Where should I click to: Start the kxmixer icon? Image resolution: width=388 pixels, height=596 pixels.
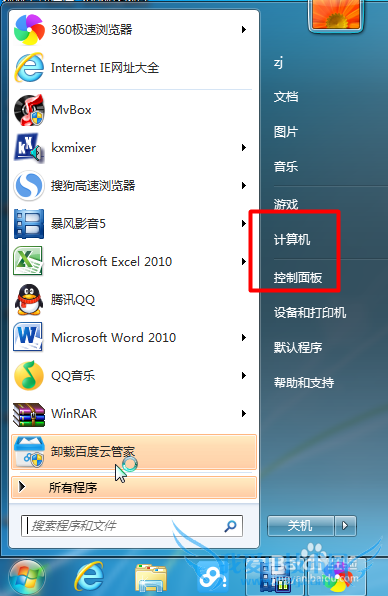point(29,148)
